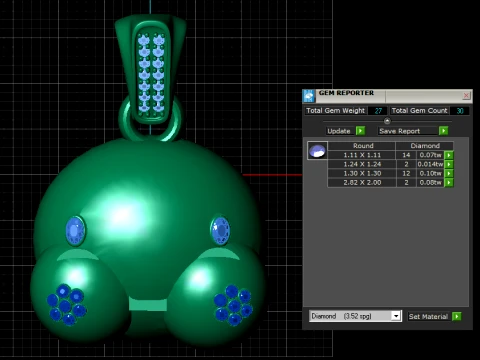Click the Total Gem Weight value field

click(x=378, y=111)
